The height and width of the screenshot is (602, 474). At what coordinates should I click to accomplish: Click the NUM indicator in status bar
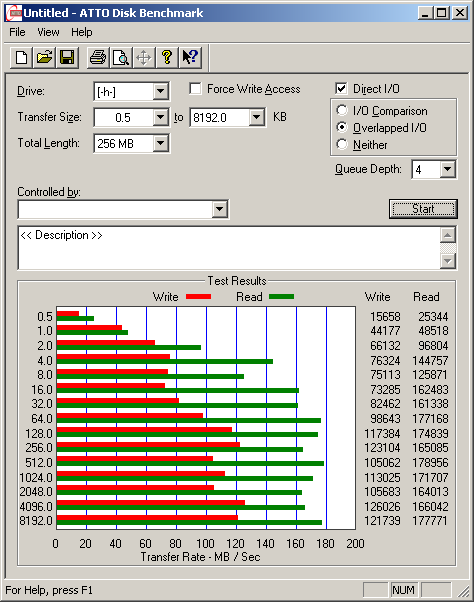click(x=403, y=590)
